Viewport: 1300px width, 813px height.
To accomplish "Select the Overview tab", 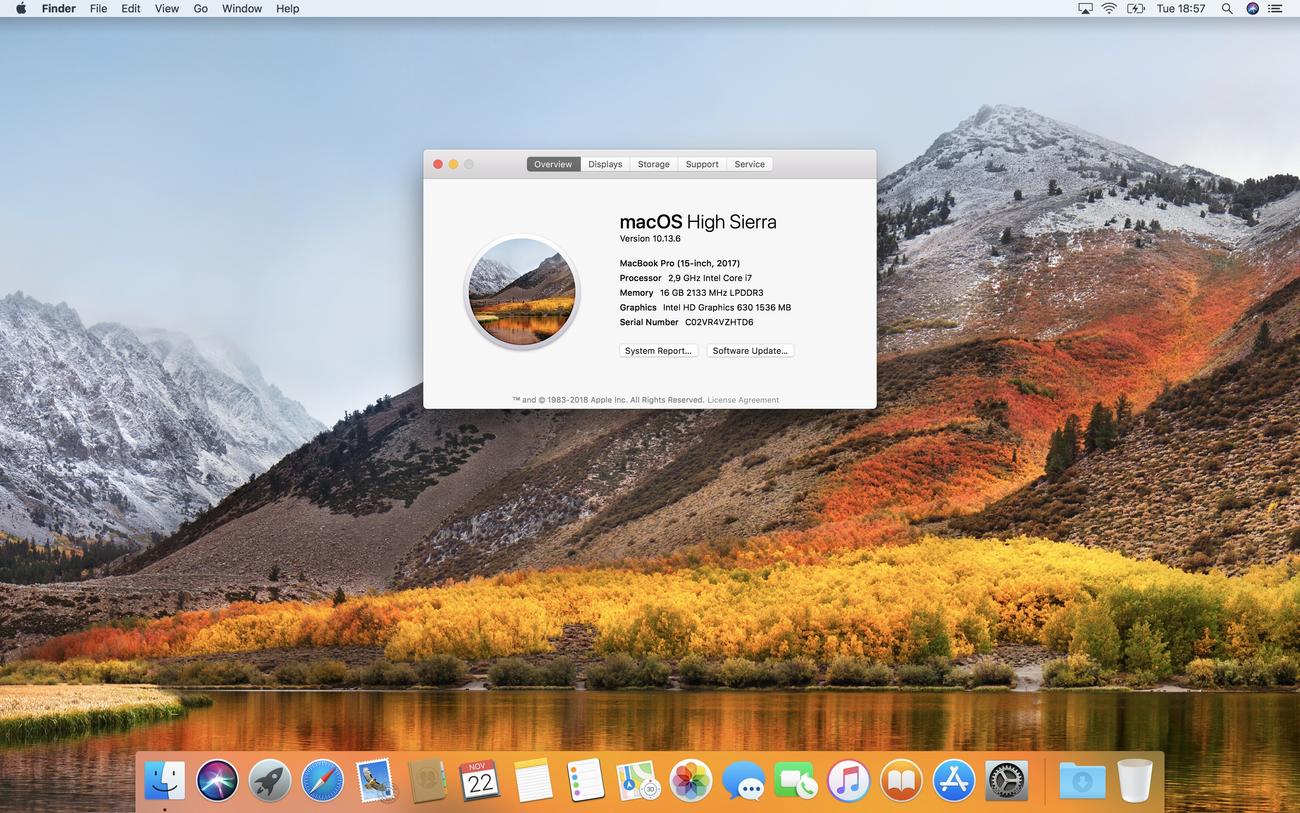I will pyautogui.click(x=553, y=164).
